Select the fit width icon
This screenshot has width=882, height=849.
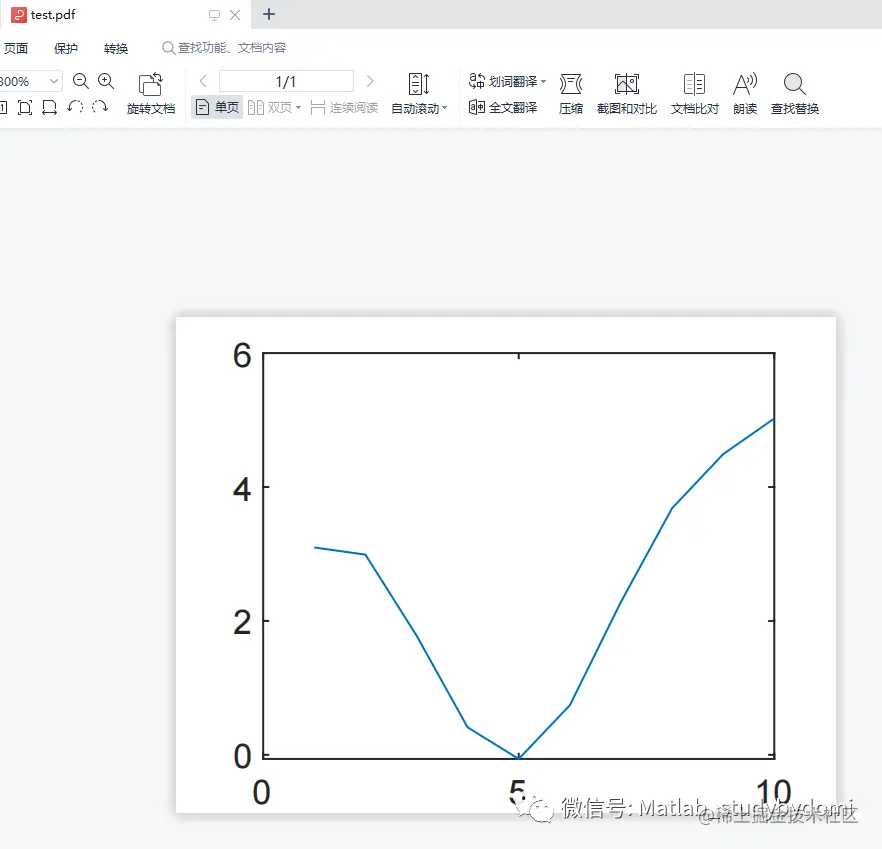click(x=50, y=107)
